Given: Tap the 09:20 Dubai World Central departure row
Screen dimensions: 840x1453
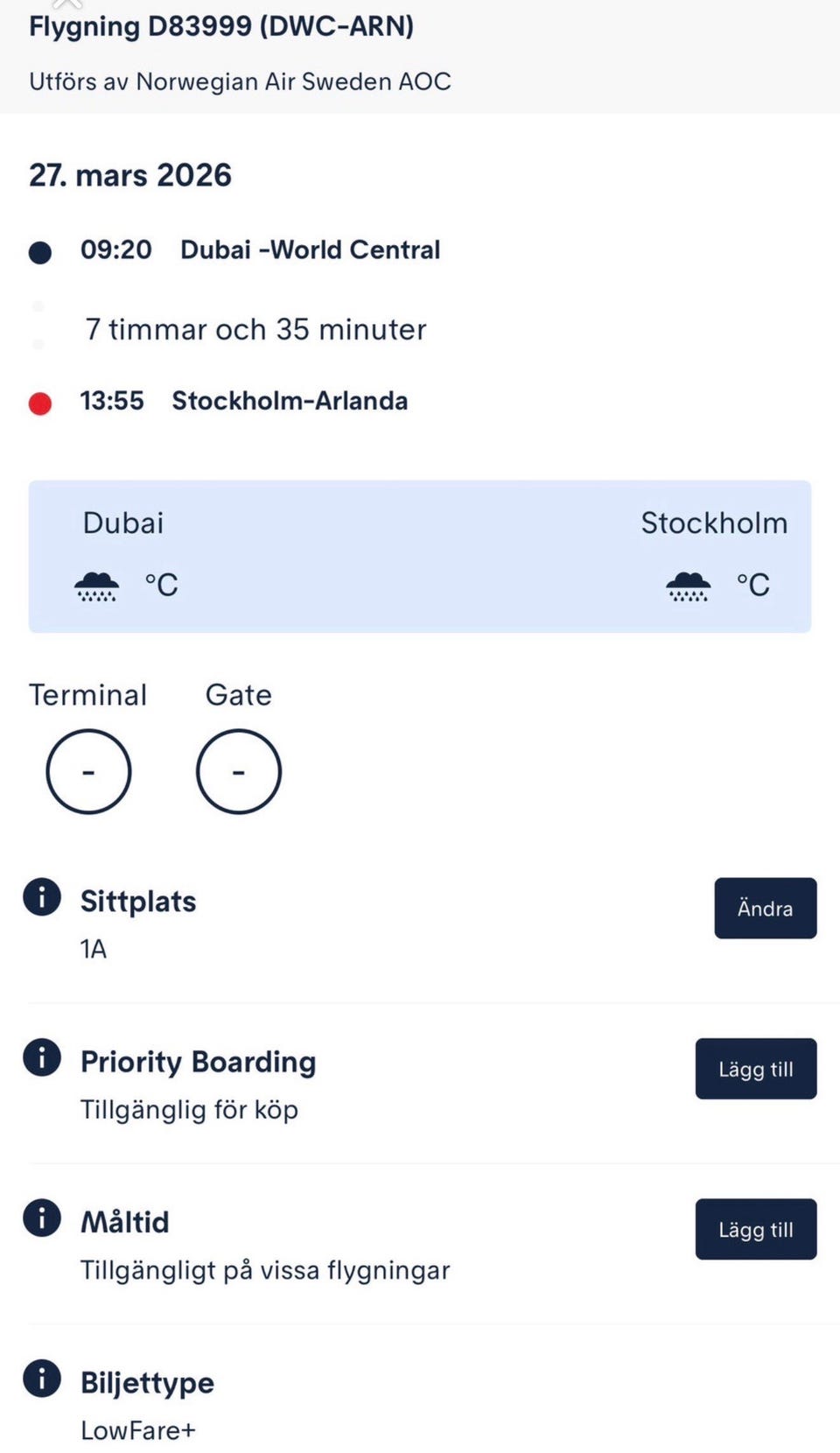Looking at the screenshot, I should point(260,250).
